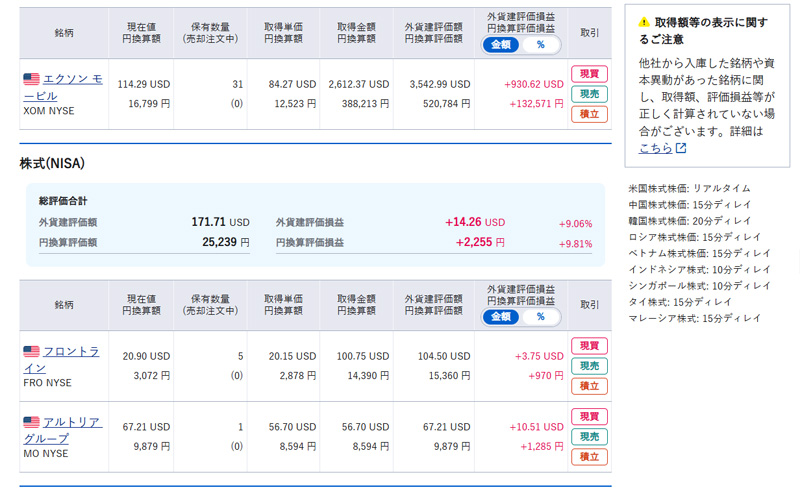
Task: Click the 3,542.99 USD valuation cell
Action: [440, 84]
